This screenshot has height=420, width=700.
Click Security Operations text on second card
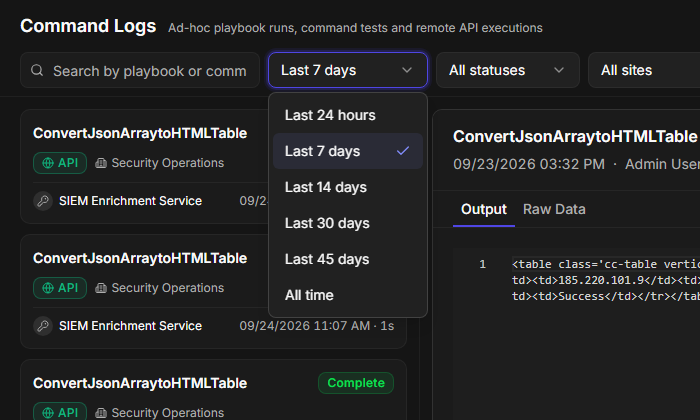[x=167, y=288]
